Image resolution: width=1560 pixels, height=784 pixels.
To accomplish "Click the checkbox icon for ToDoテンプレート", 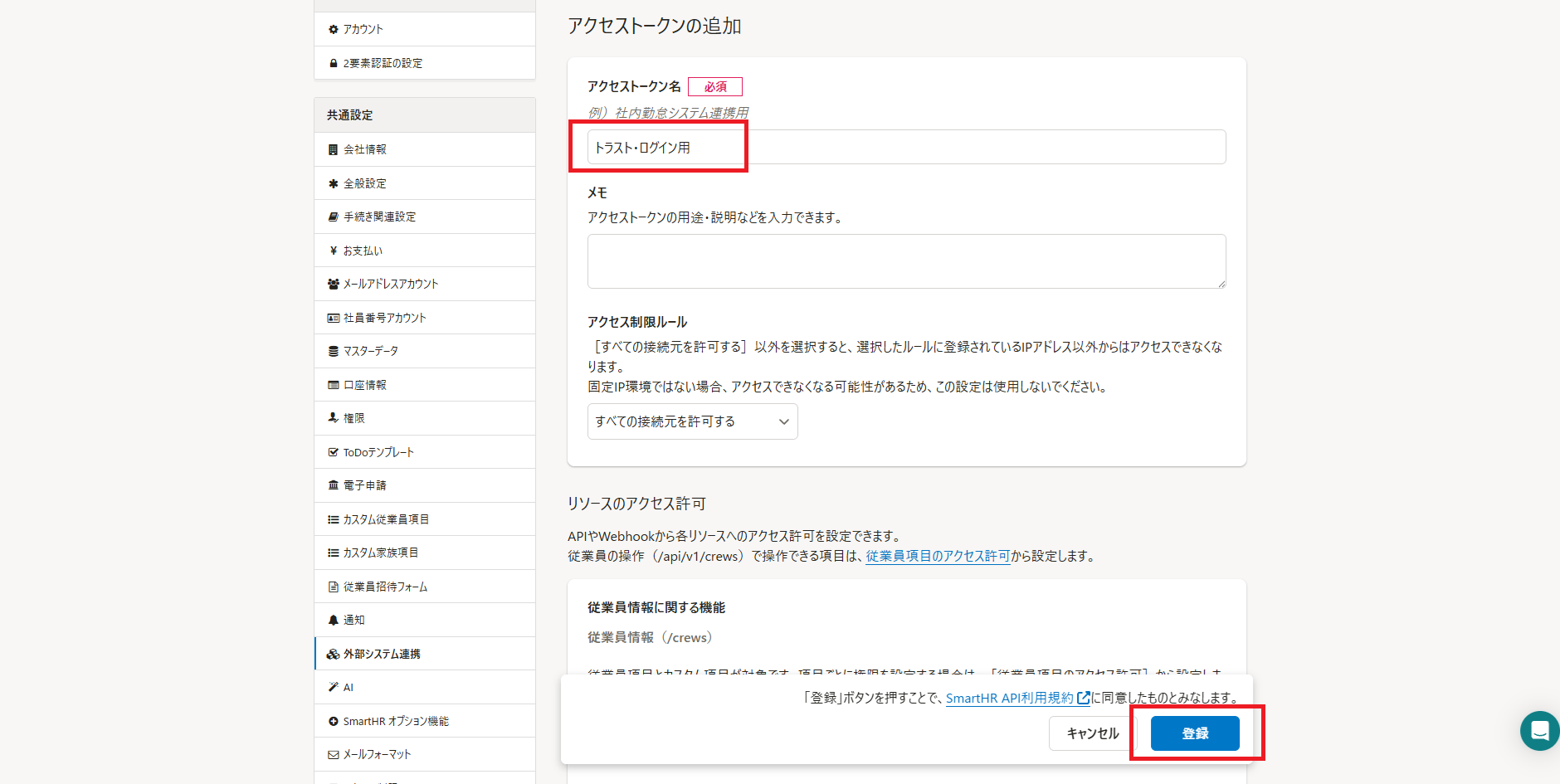I will tap(334, 452).
